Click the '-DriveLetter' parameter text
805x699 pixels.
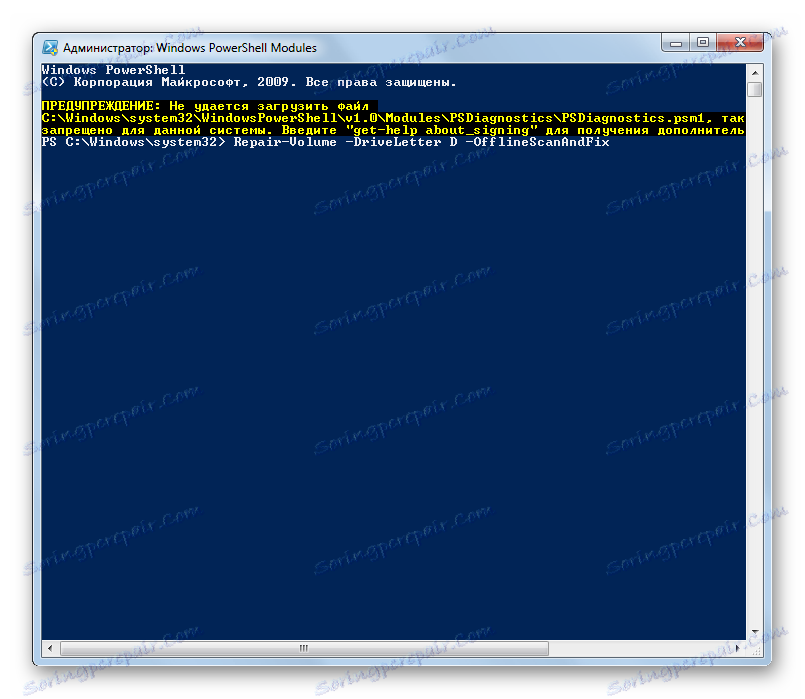[x=393, y=142]
